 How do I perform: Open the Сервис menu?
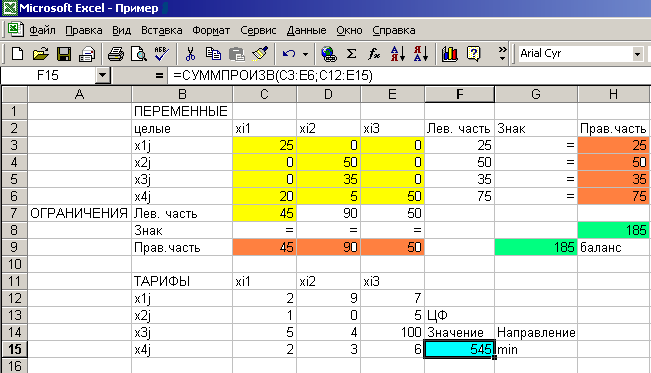pos(258,30)
